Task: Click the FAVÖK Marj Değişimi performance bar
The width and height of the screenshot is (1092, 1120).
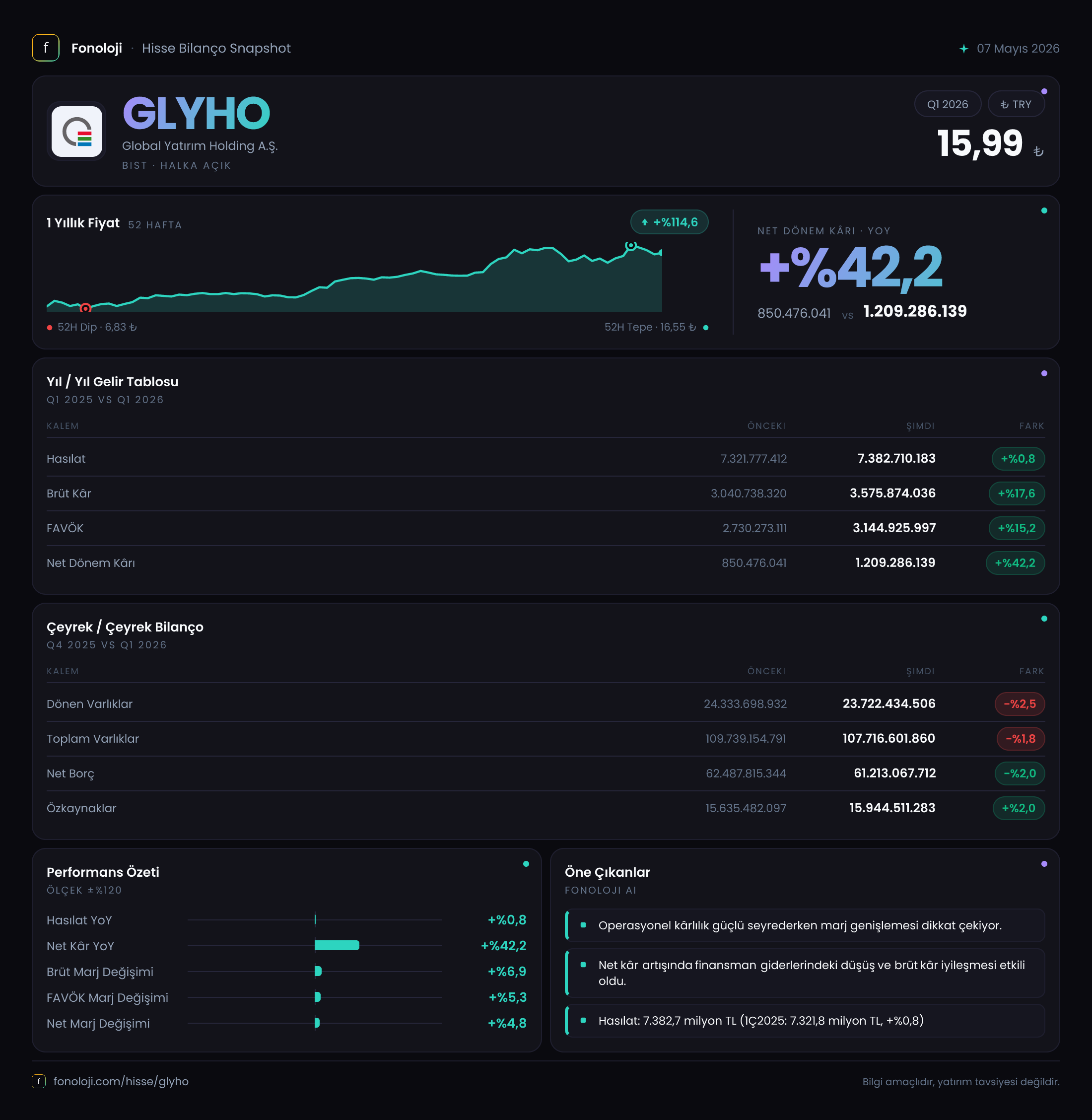Action: [x=318, y=997]
